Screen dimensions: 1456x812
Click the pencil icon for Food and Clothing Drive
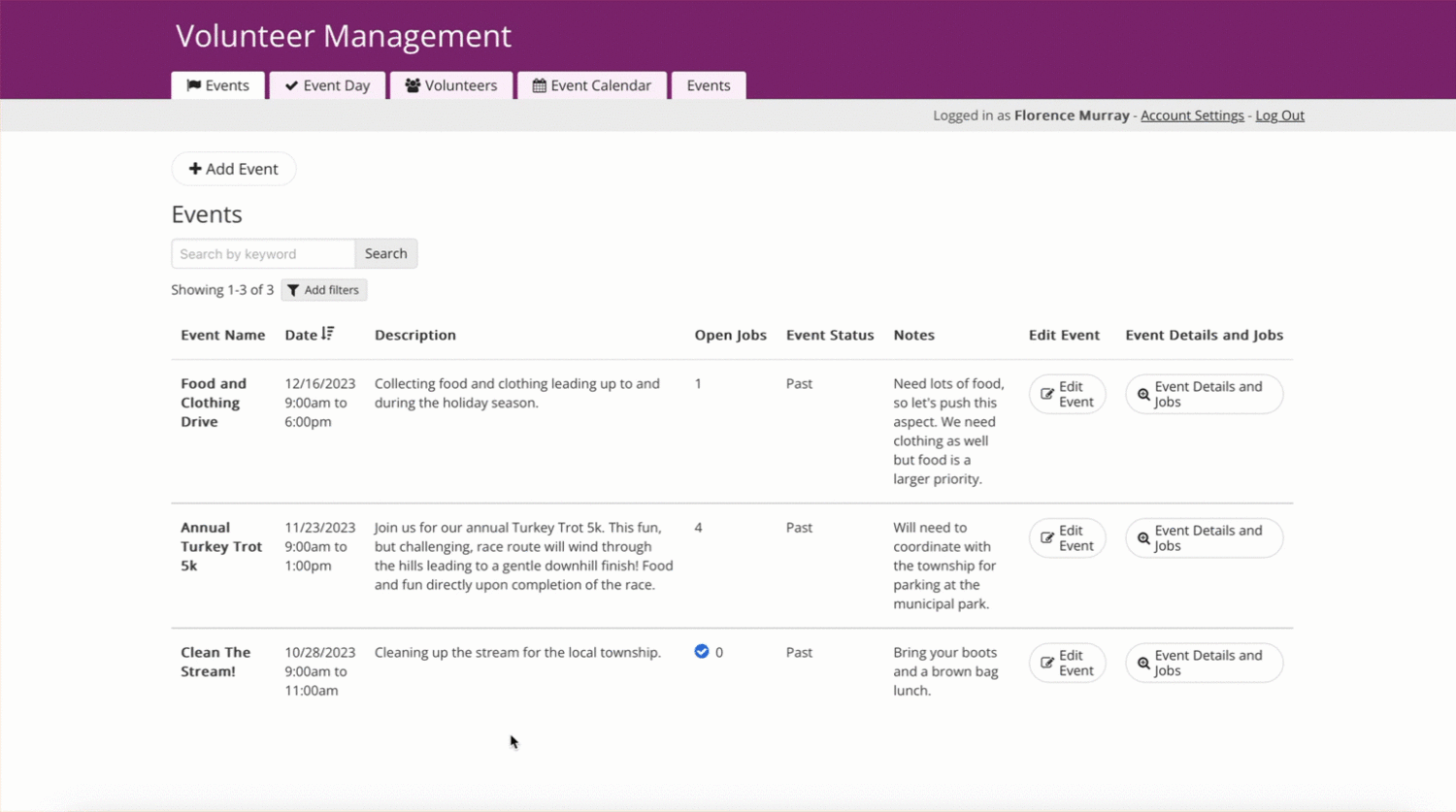(1047, 394)
